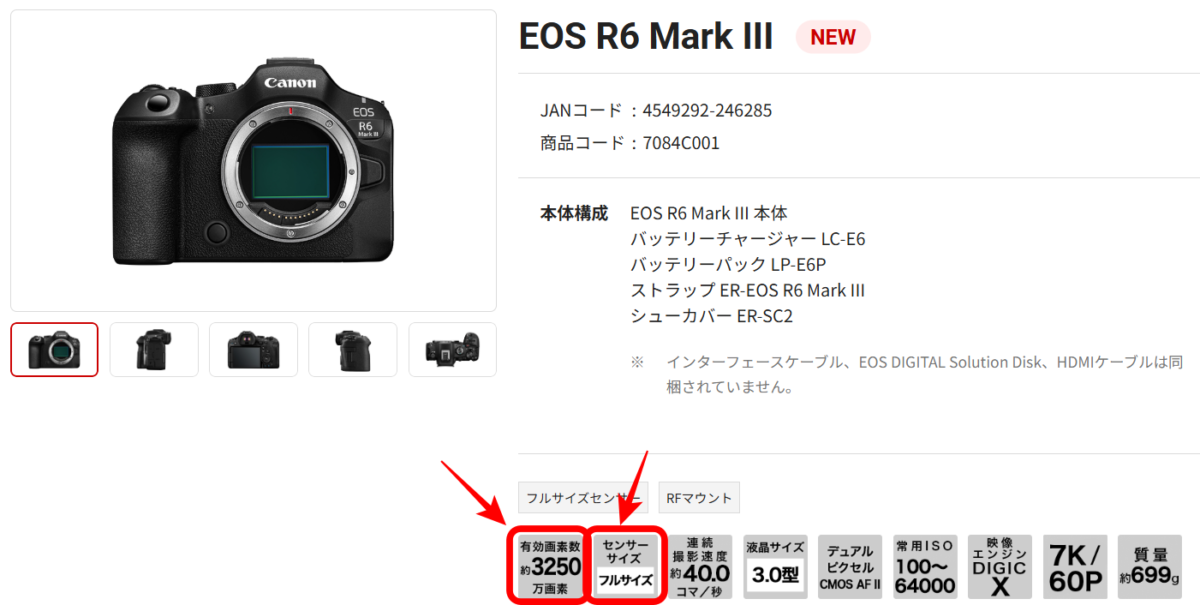
Task: Click the main Canon EOS R6 product image
Action: tap(253, 160)
